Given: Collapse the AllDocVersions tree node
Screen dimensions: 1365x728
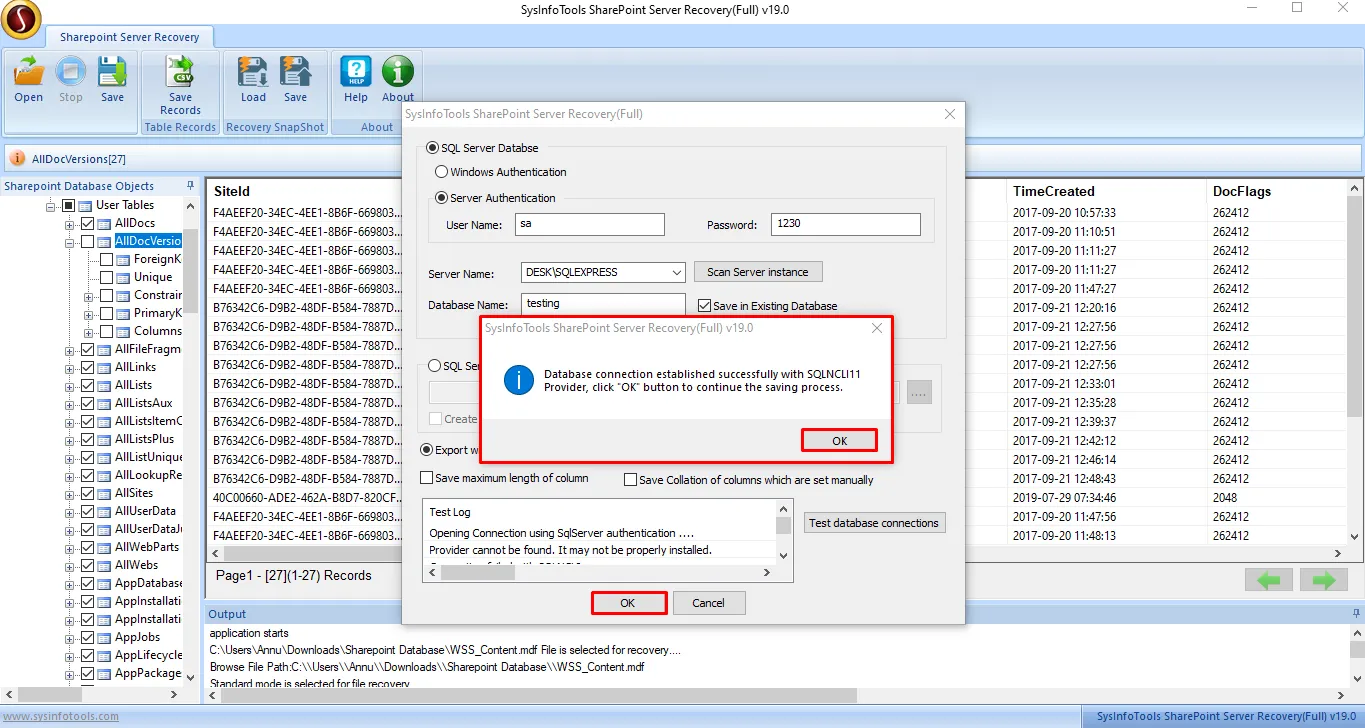Looking at the screenshot, I should [x=70, y=241].
